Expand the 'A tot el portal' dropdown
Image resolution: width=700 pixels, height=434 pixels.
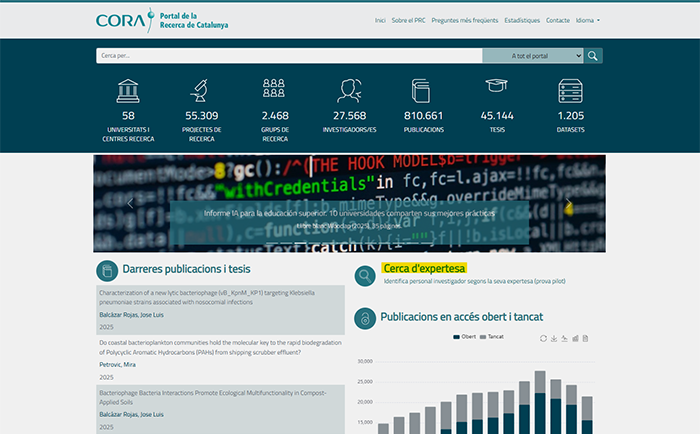coord(532,56)
